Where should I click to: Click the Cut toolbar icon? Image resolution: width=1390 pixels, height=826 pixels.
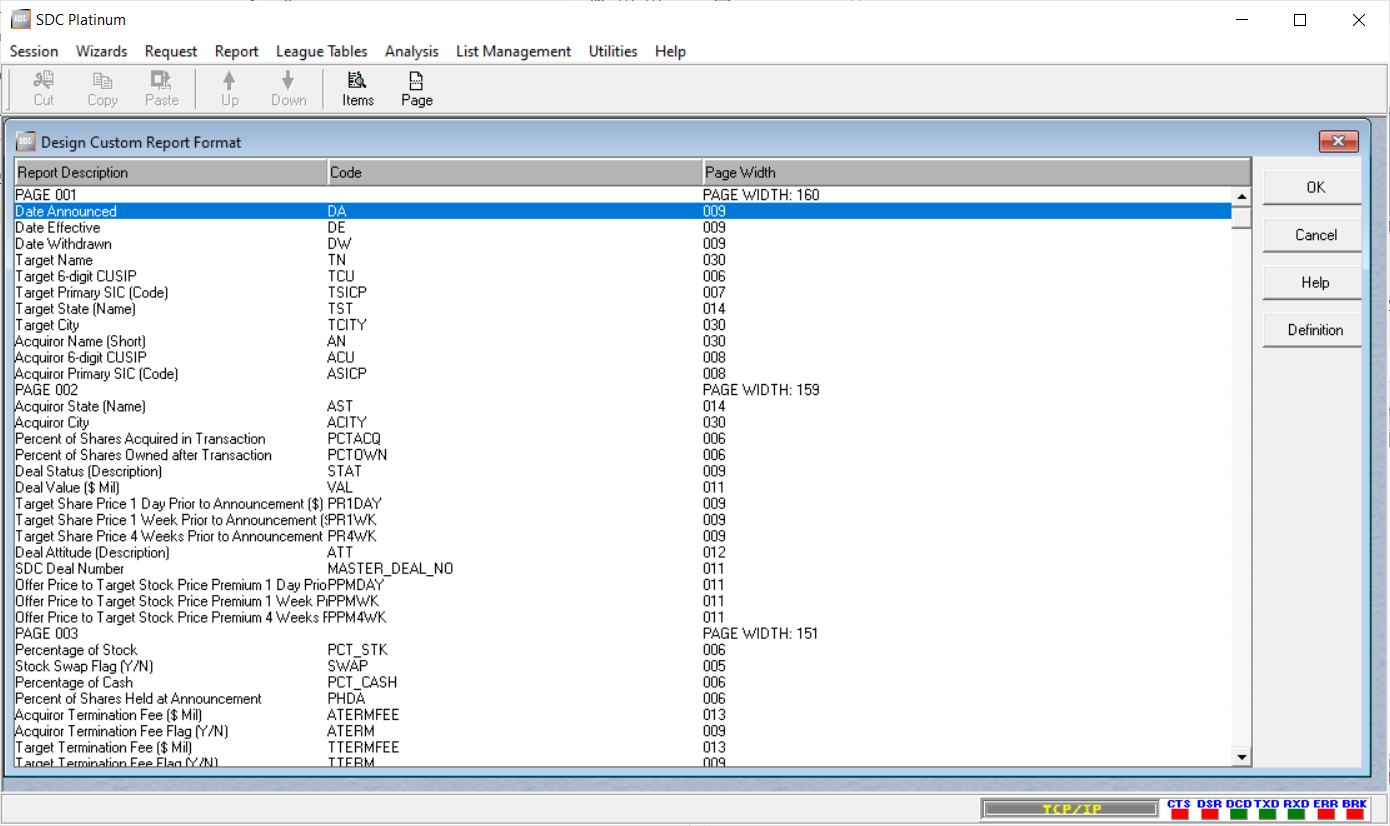click(44, 88)
